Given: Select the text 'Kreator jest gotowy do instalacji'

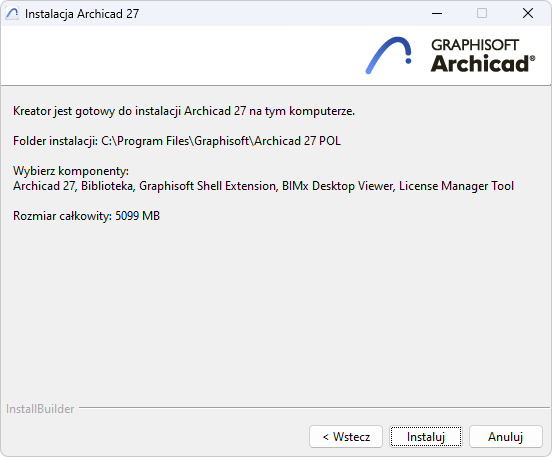Looking at the screenshot, I should point(97,111).
